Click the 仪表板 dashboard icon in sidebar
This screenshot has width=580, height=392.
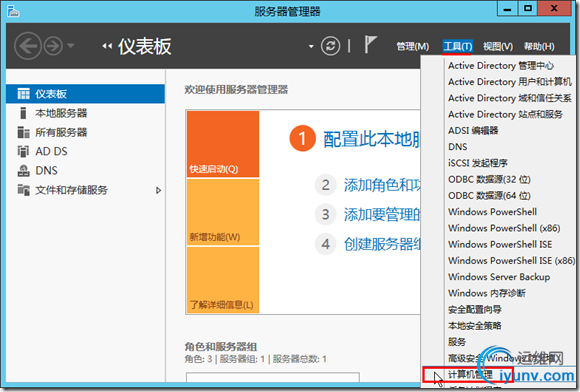[x=24, y=94]
